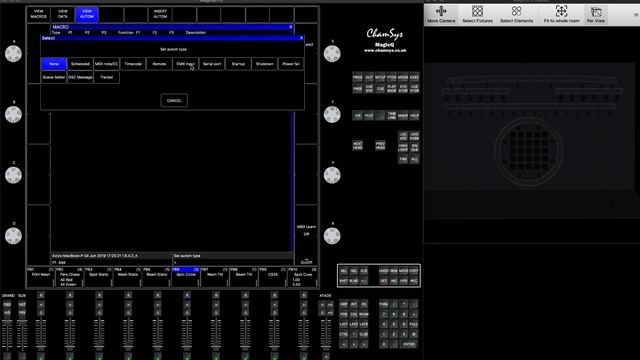
Task: Choose the Power fail autom type
Action: coord(291,64)
